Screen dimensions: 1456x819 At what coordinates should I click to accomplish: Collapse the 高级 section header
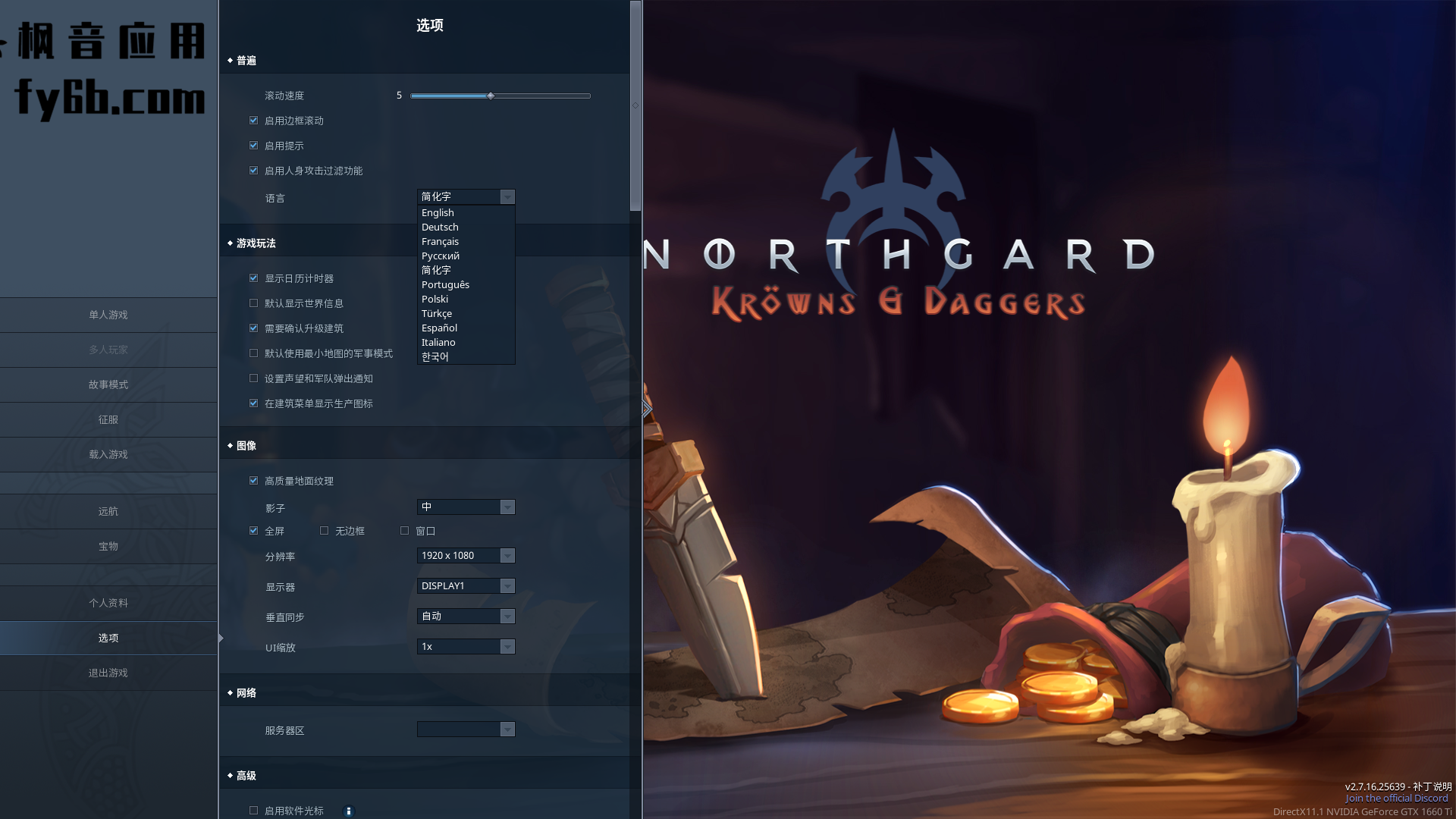pyautogui.click(x=242, y=776)
